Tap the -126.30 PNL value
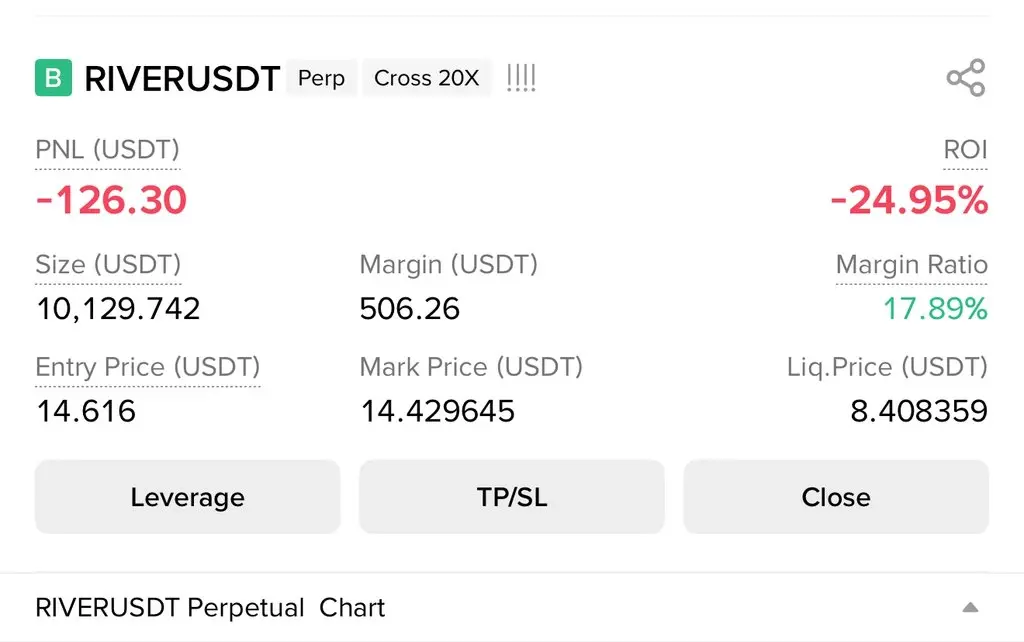 coord(111,201)
